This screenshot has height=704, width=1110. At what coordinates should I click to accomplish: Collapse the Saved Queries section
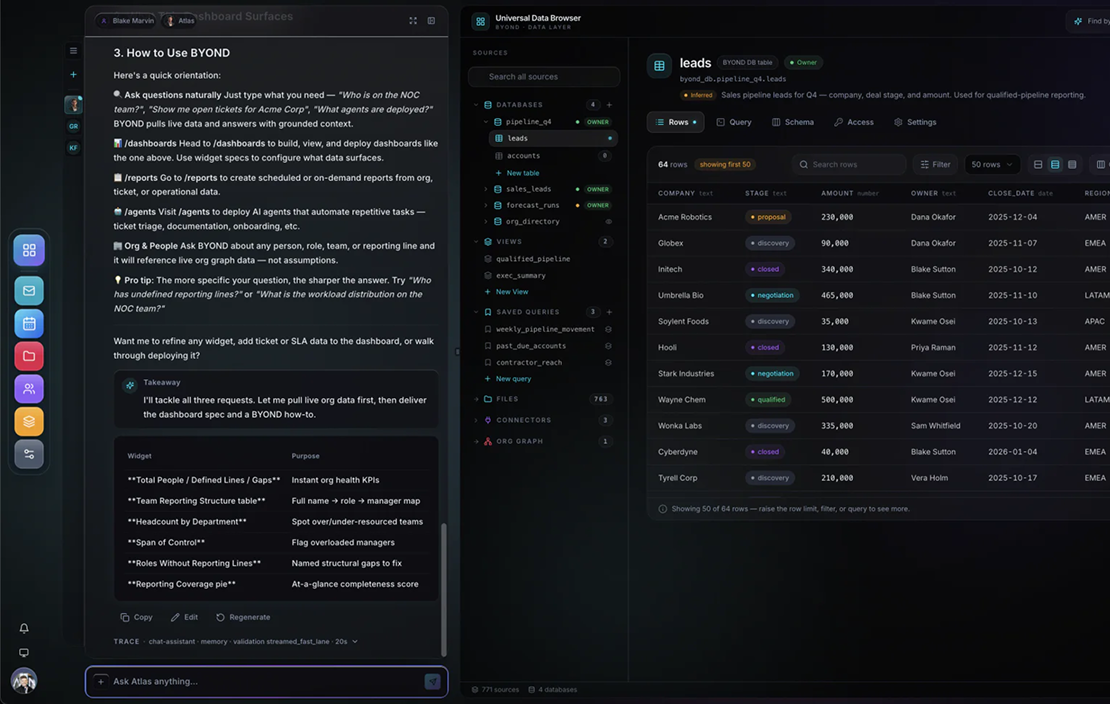(x=476, y=312)
